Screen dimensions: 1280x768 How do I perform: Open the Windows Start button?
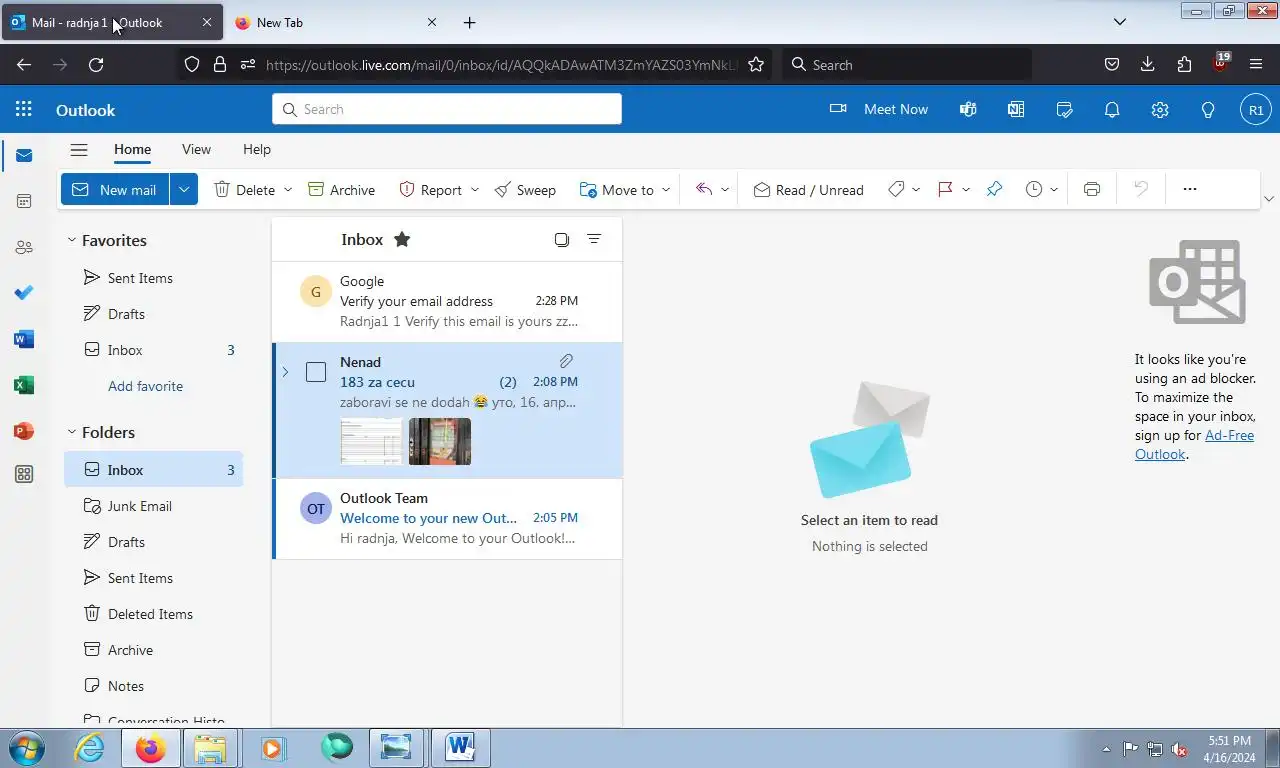pyautogui.click(x=25, y=747)
